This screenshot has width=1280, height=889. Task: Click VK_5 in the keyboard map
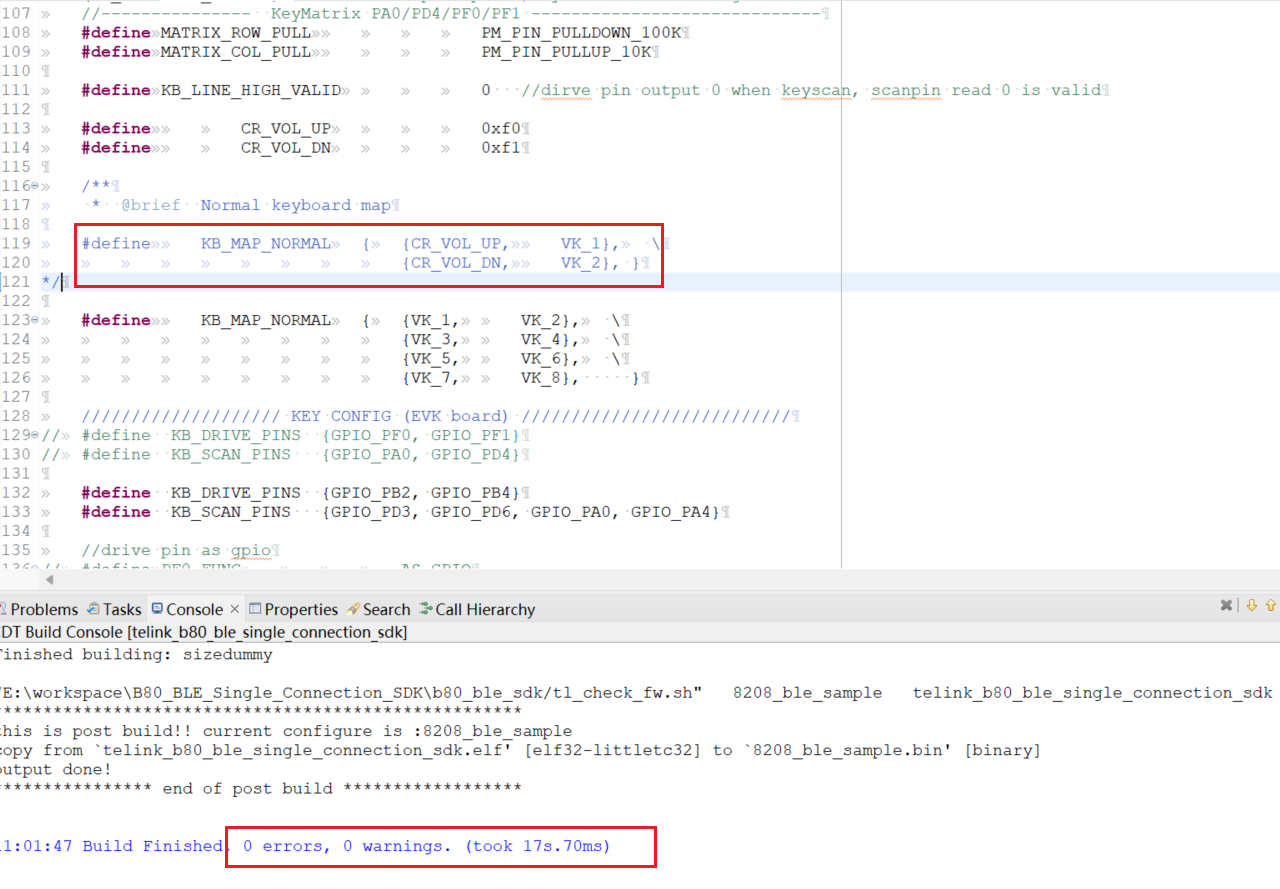[431, 358]
